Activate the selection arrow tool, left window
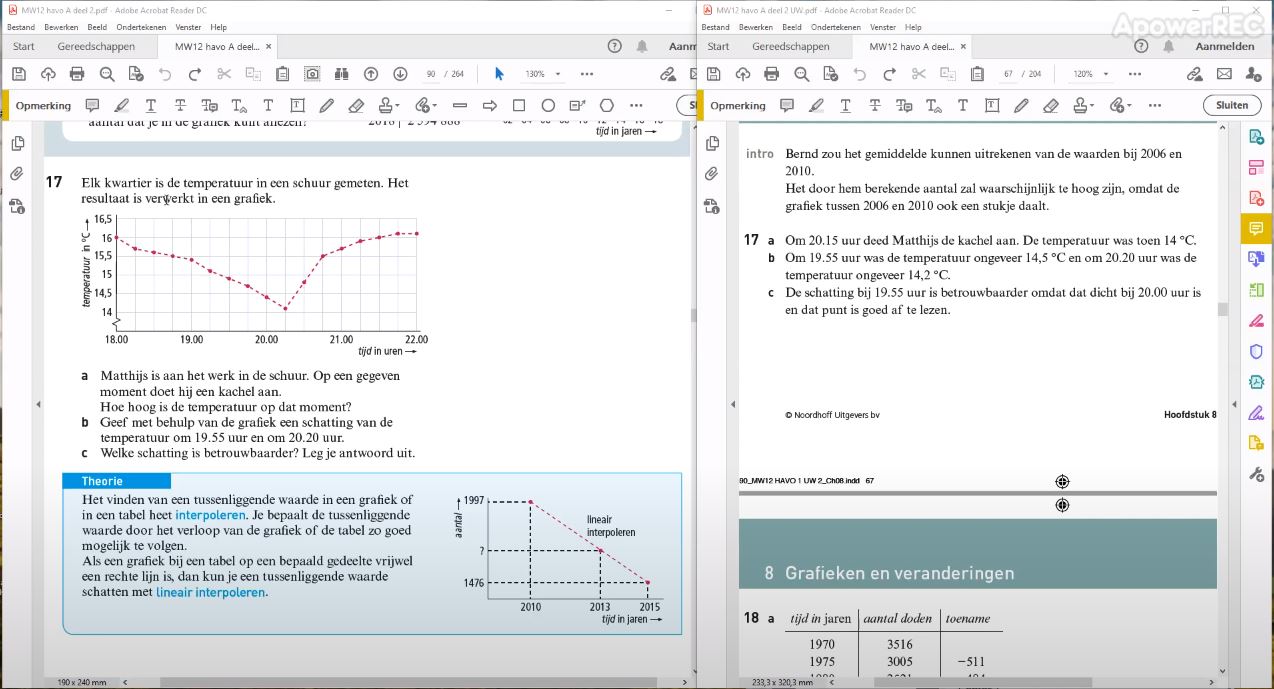1274x689 pixels. click(500, 74)
